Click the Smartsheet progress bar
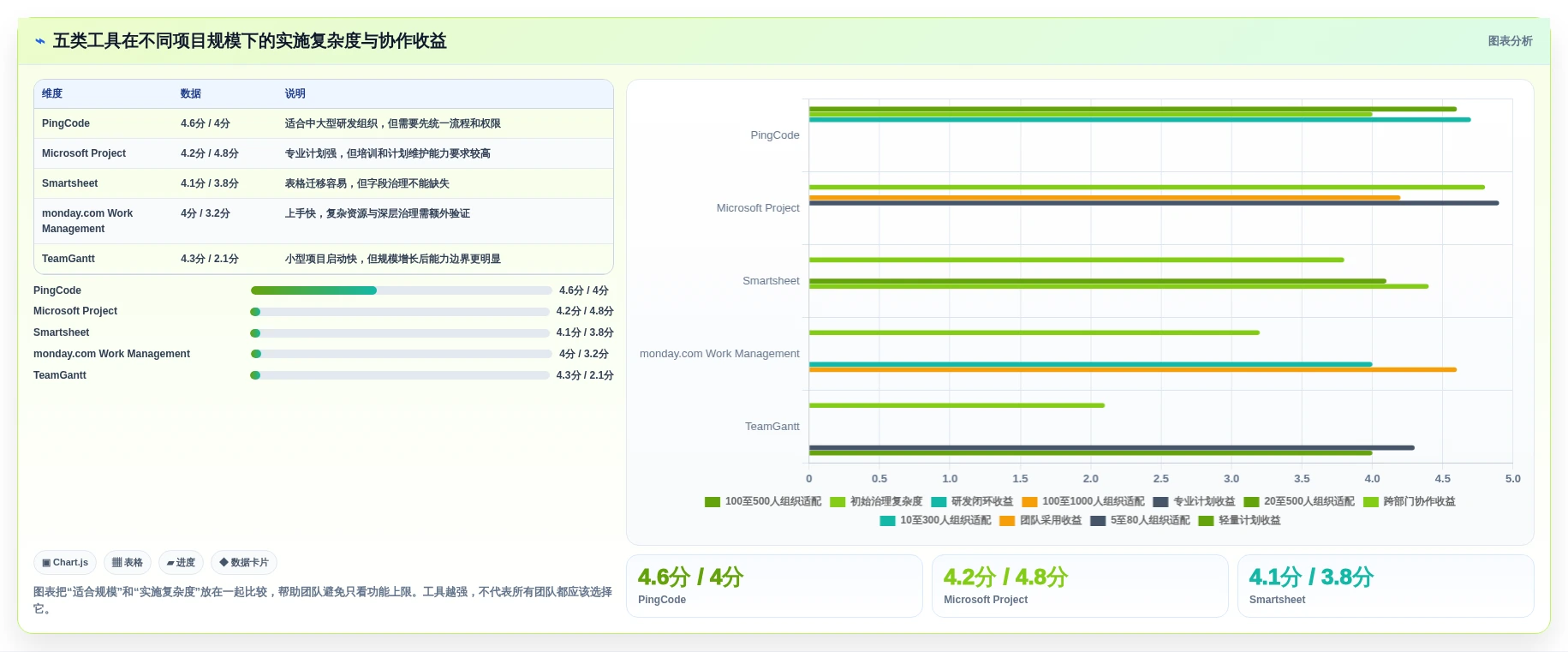 (400, 332)
